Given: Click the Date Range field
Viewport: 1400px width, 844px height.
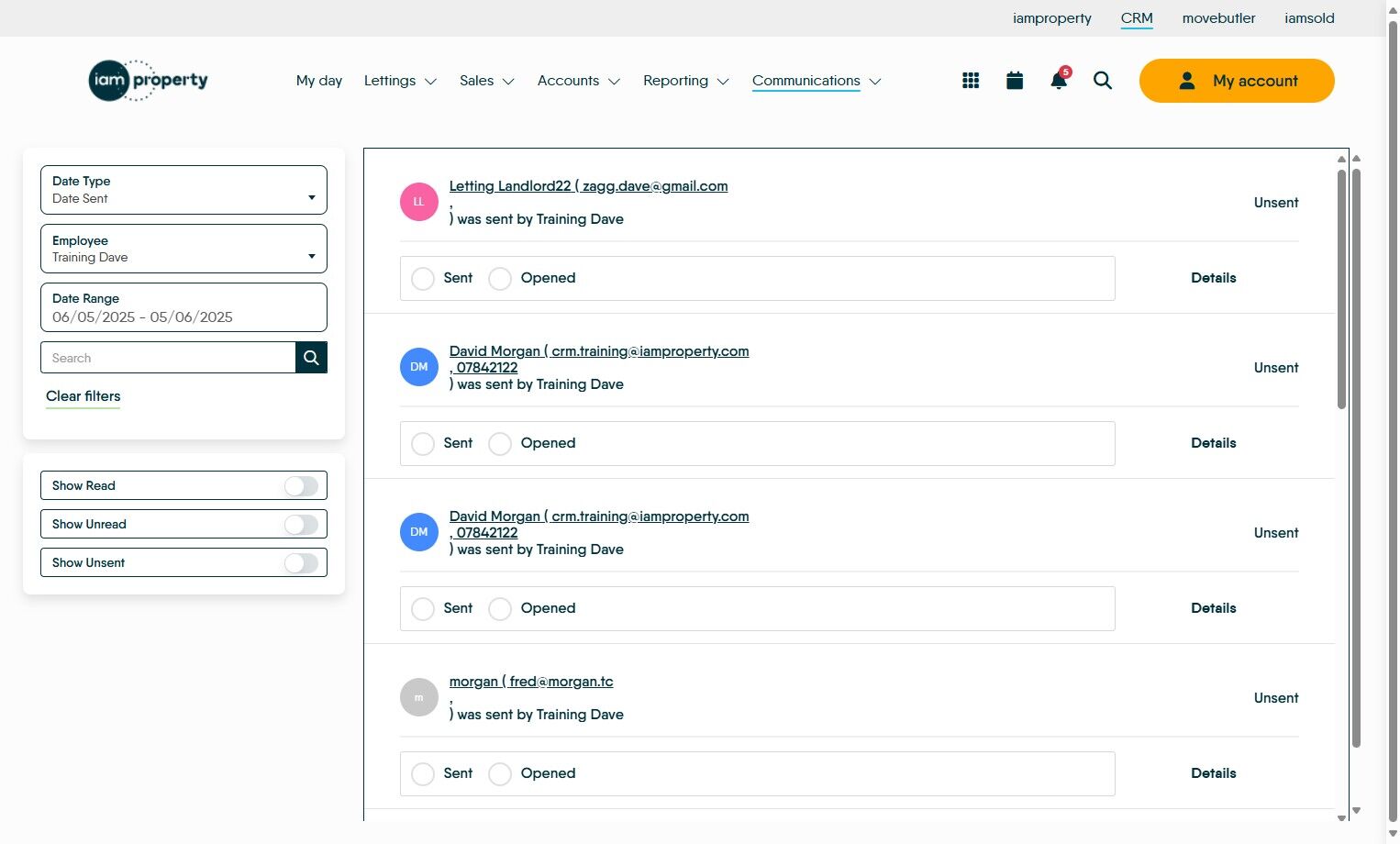Looking at the screenshot, I should pos(183,307).
